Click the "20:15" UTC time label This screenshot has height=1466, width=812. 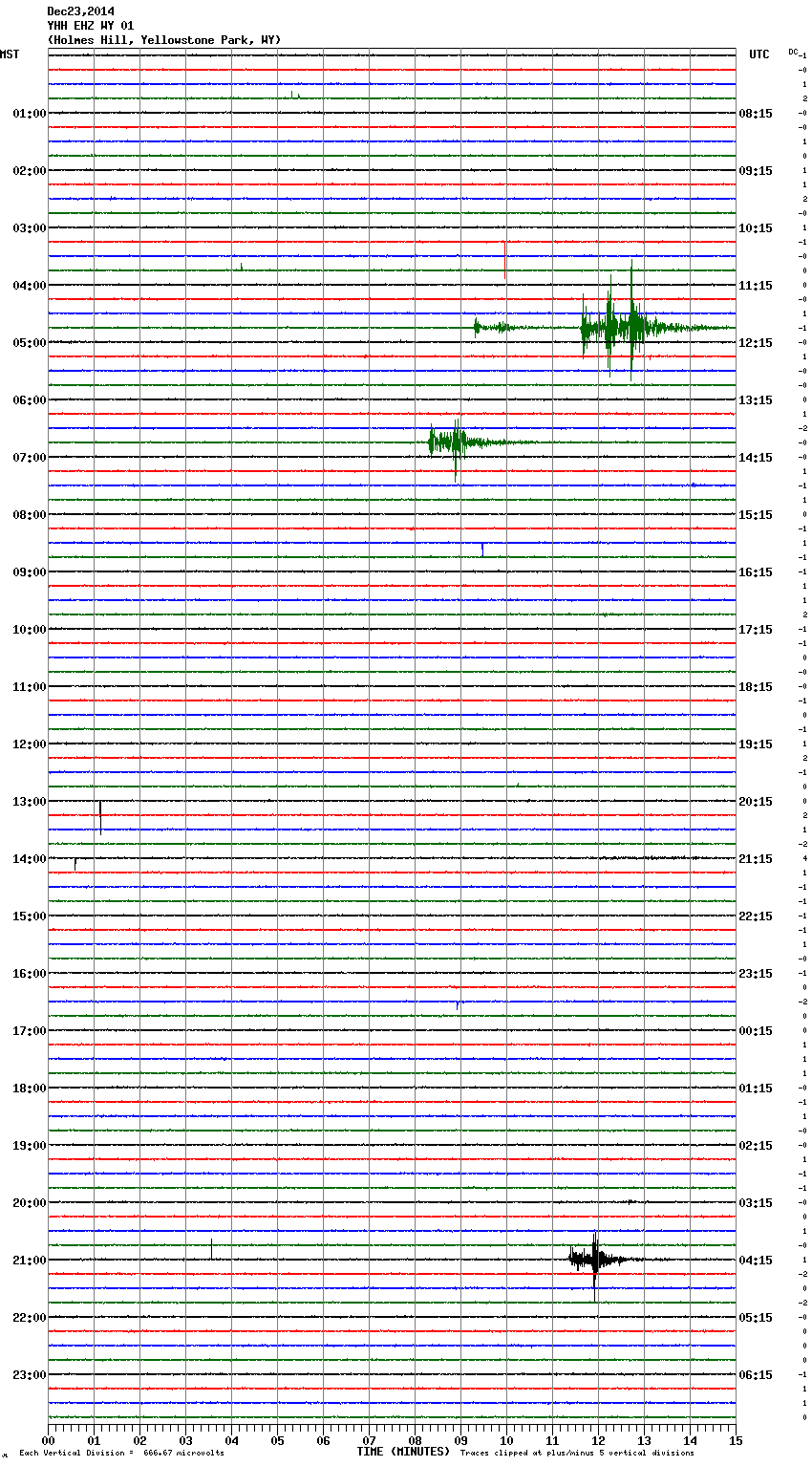point(756,802)
